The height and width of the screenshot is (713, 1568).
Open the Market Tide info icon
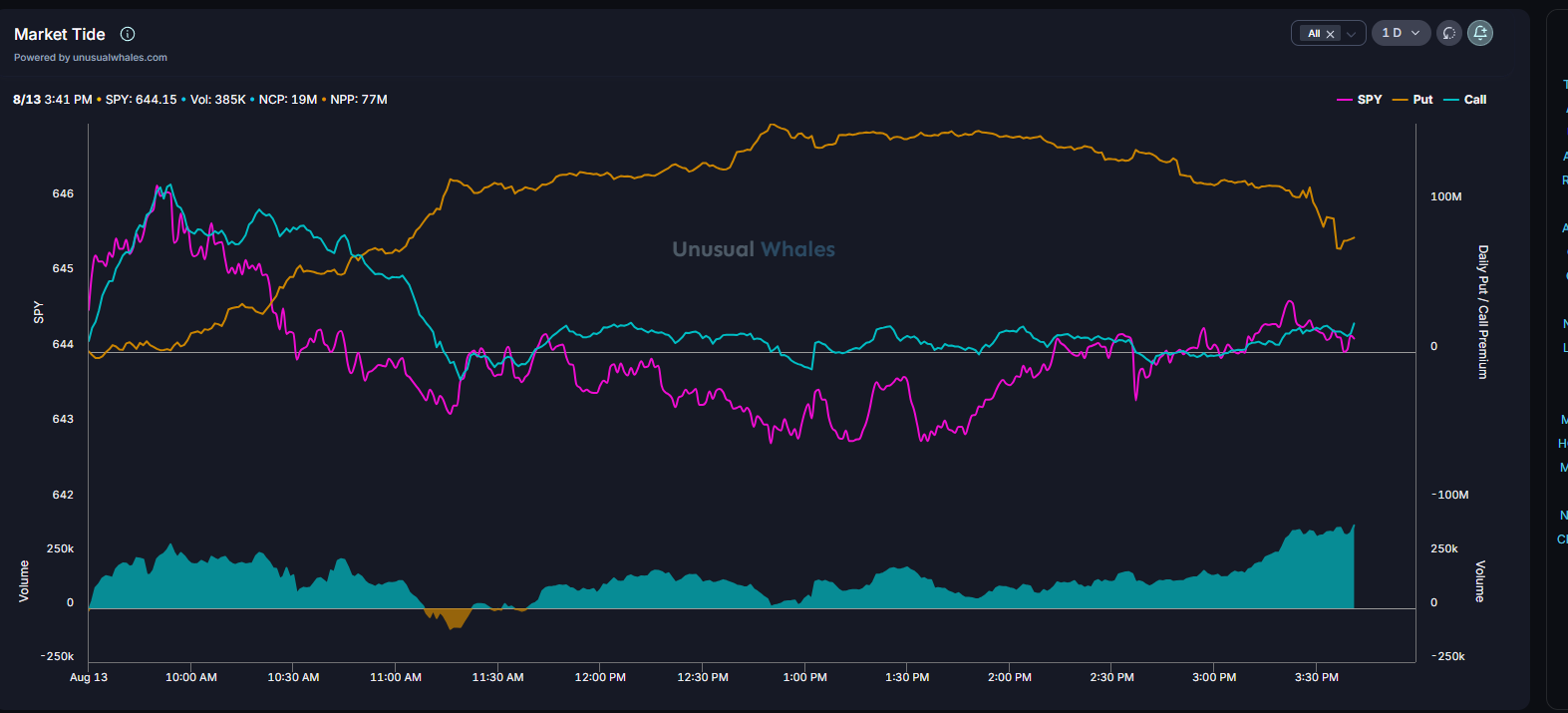pyautogui.click(x=128, y=34)
